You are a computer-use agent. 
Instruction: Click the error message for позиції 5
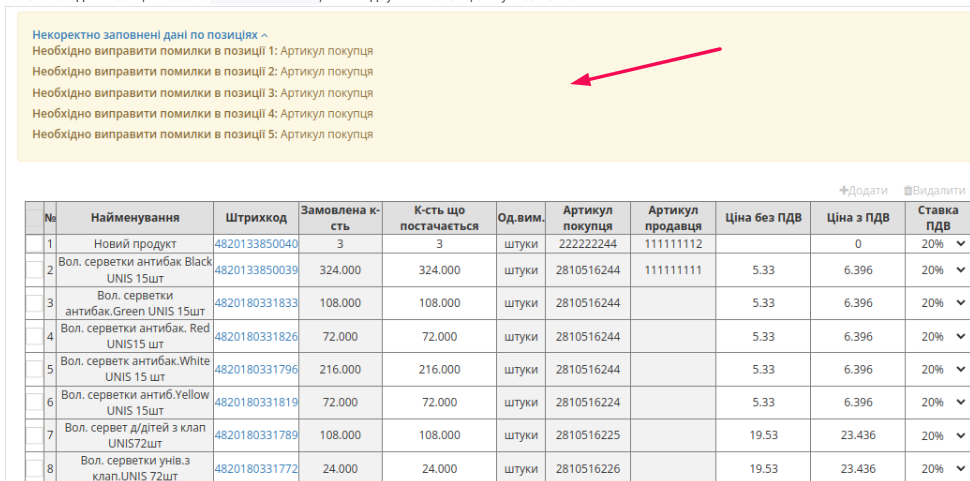click(202, 134)
